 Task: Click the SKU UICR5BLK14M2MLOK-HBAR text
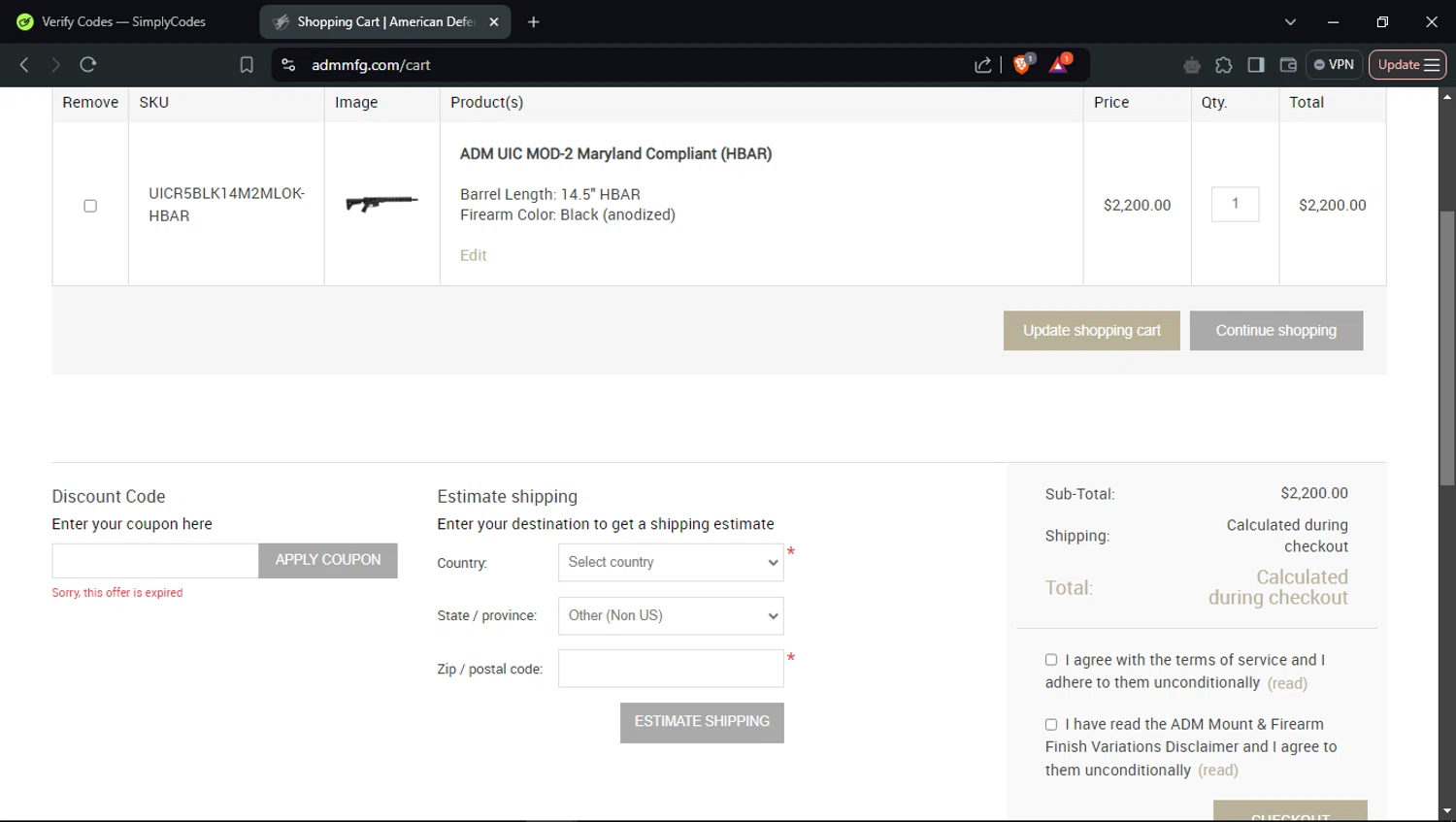pos(226,205)
